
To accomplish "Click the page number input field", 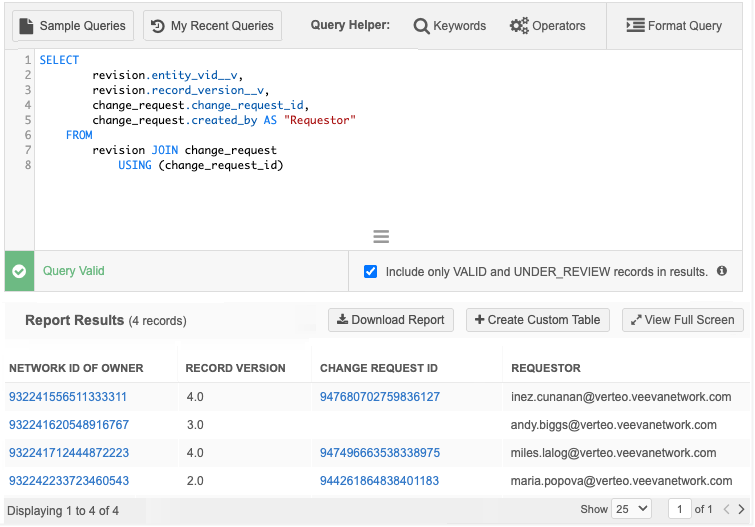I will [x=679, y=509].
